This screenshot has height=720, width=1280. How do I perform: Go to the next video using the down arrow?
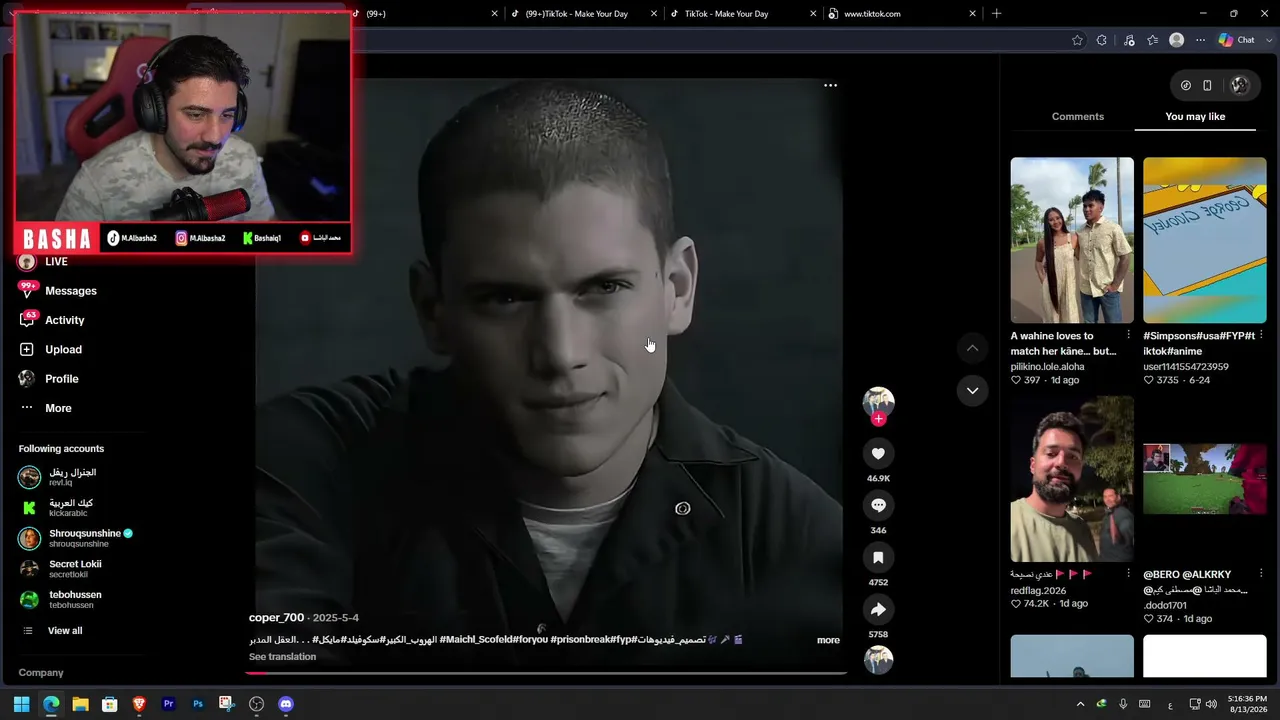pos(972,391)
